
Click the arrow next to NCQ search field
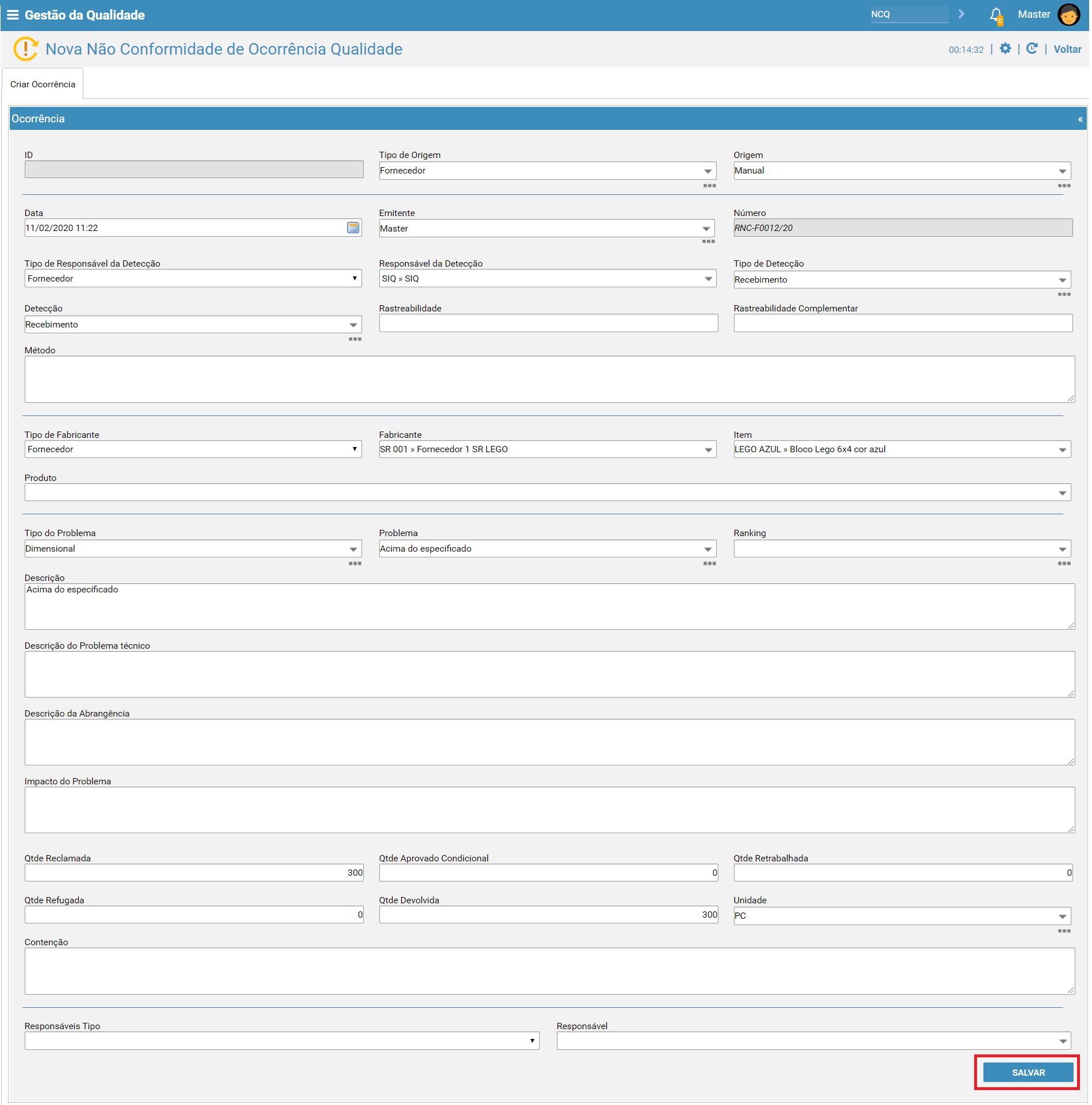point(961,14)
